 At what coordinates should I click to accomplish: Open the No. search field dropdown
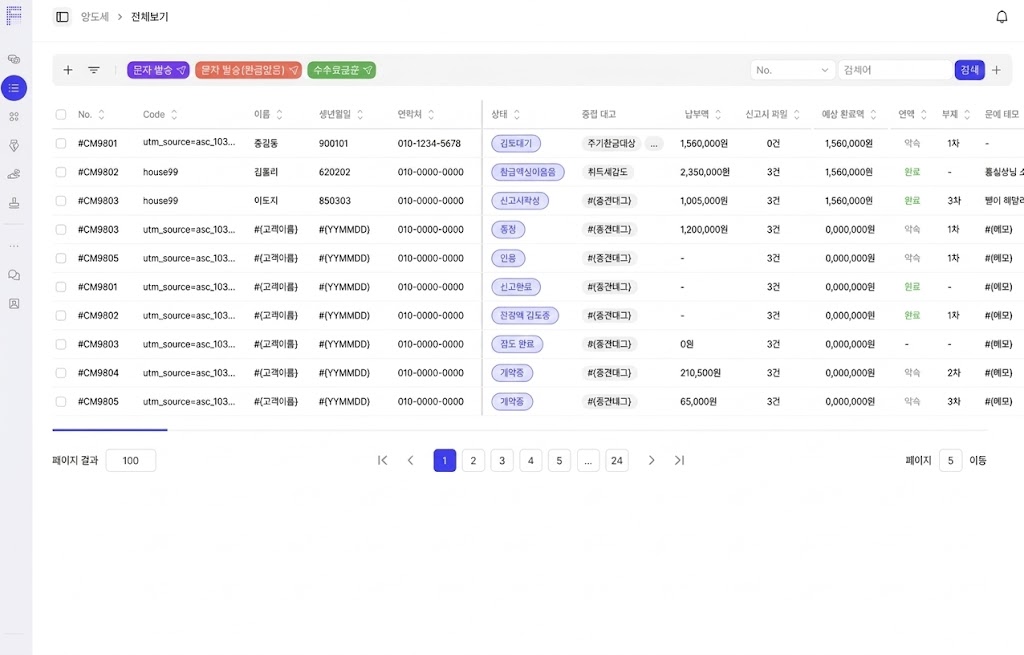793,70
